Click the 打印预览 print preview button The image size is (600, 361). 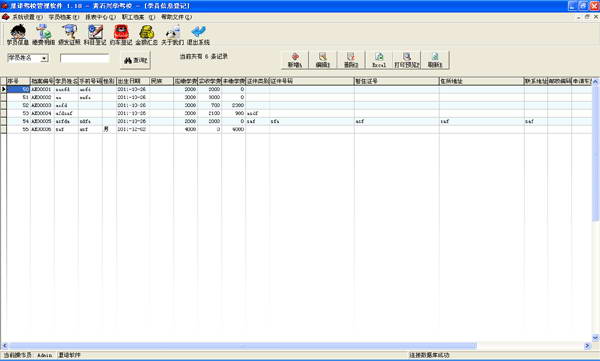coord(407,60)
